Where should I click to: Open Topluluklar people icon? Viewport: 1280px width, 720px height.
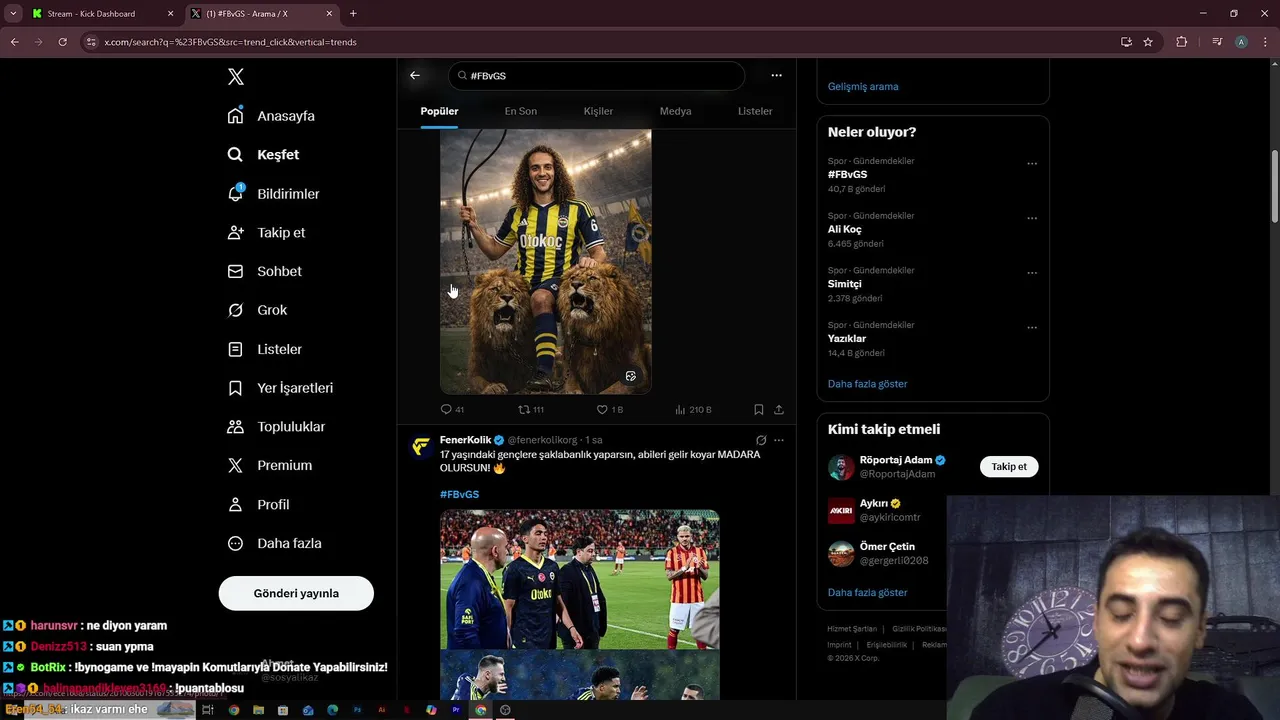(x=235, y=427)
